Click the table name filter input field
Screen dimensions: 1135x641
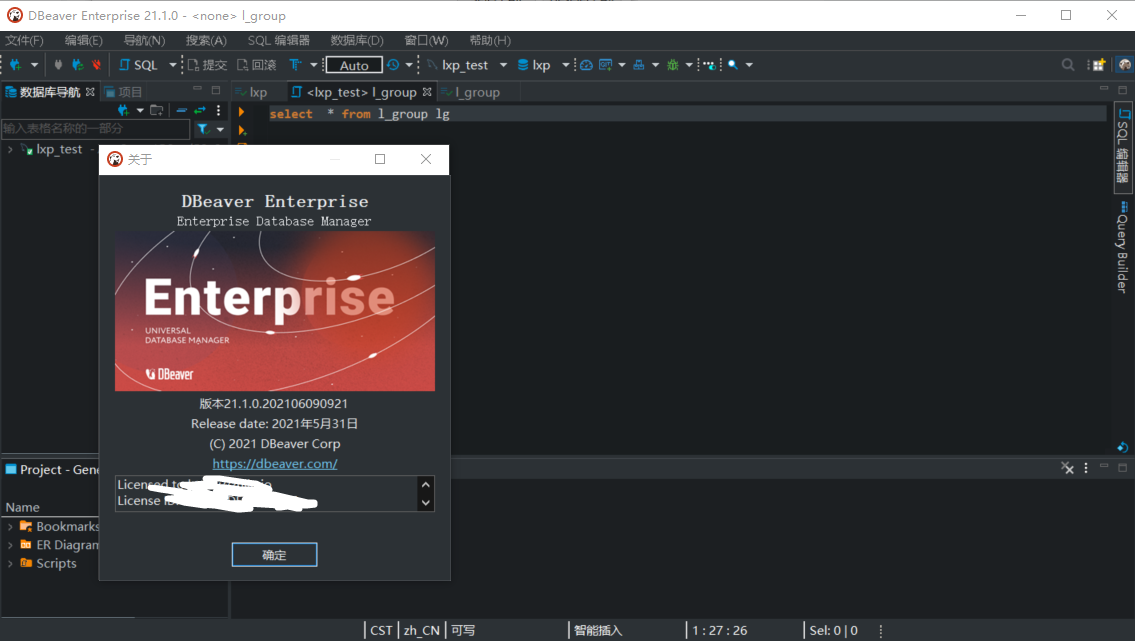(x=96, y=129)
